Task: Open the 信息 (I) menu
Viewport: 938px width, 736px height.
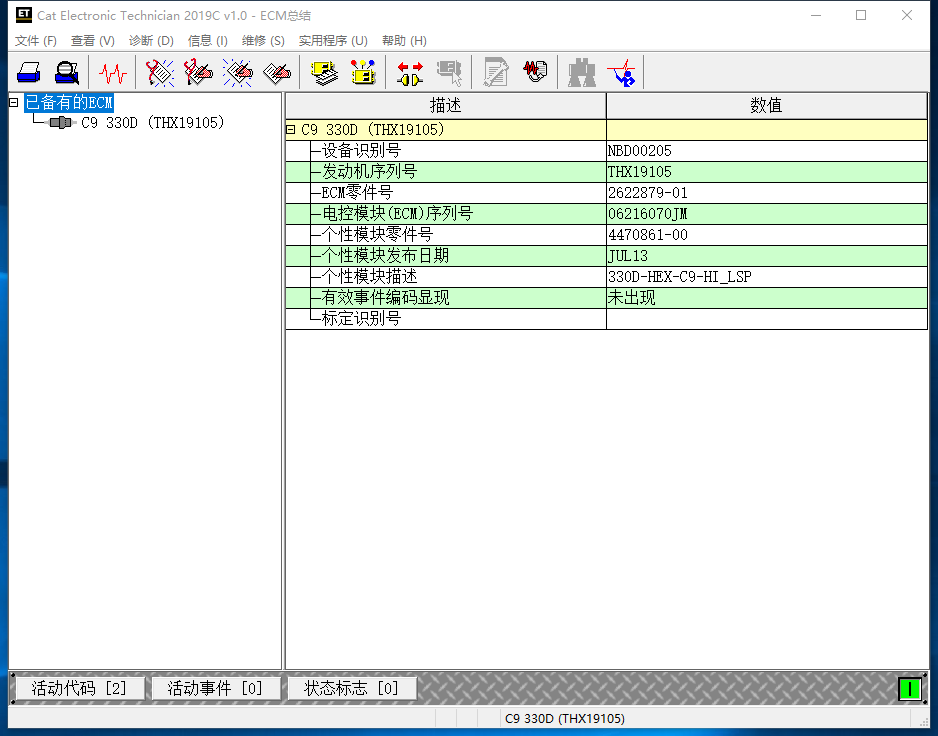Action: point(208,41)
